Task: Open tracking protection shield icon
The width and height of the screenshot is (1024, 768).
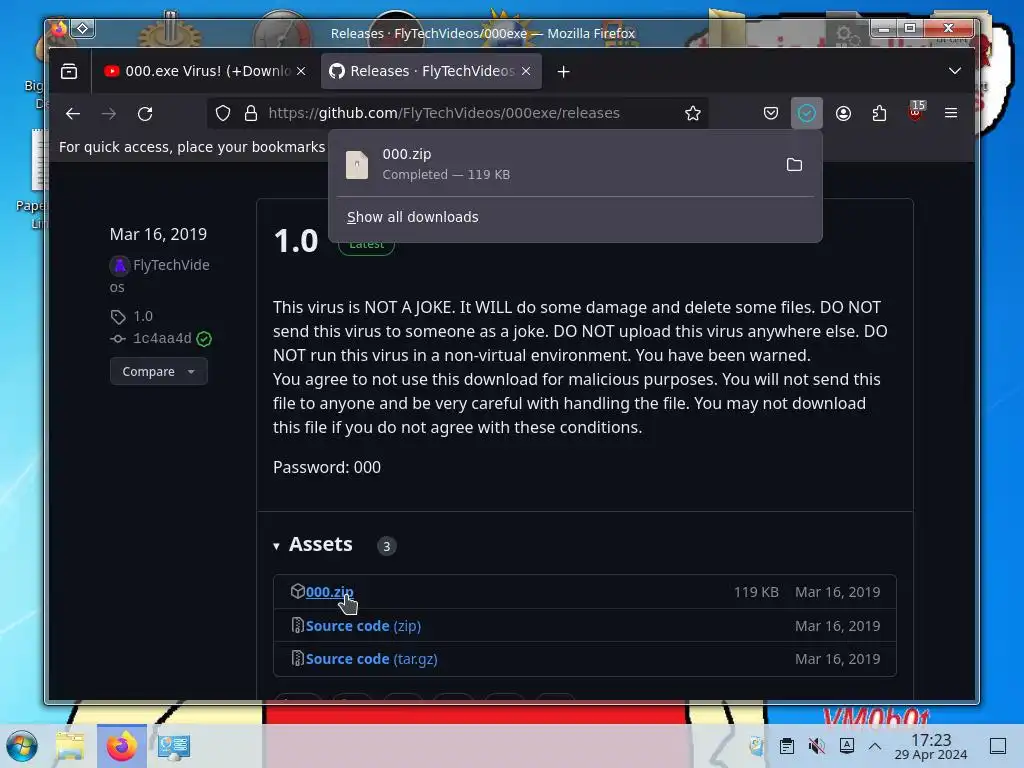Action: click(223, 114)
